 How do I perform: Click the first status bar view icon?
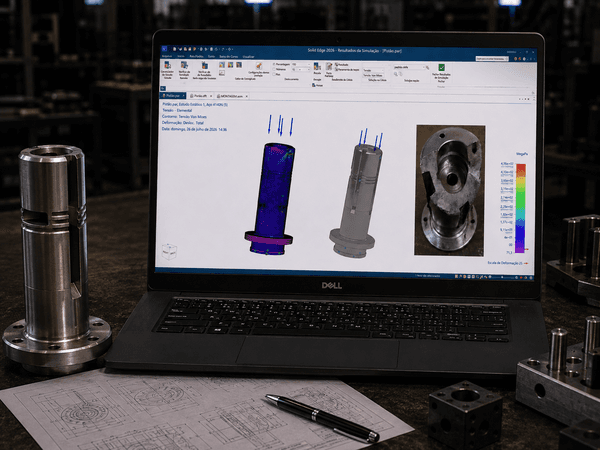pos(457,276)
